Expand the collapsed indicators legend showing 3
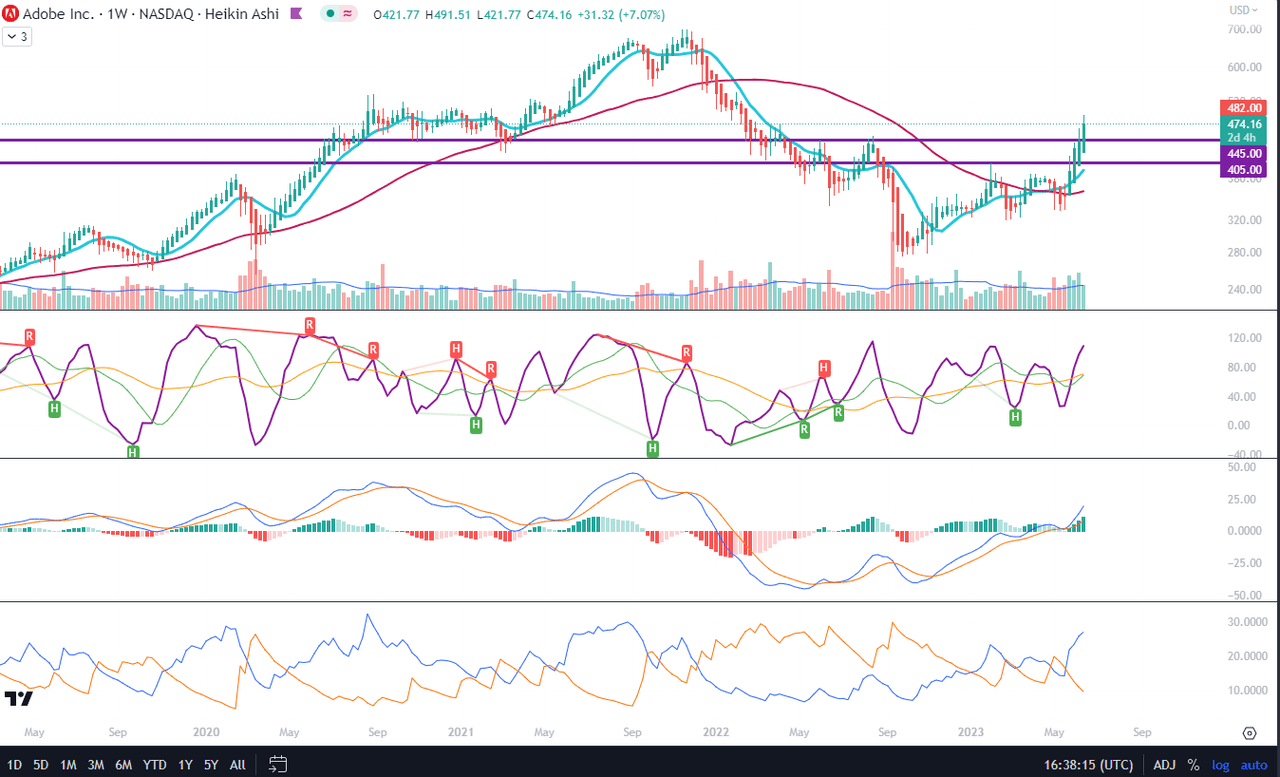Image resolution: width=1280 pixels, height=777 pixels. pyautogui.click(x=17, y=36)
